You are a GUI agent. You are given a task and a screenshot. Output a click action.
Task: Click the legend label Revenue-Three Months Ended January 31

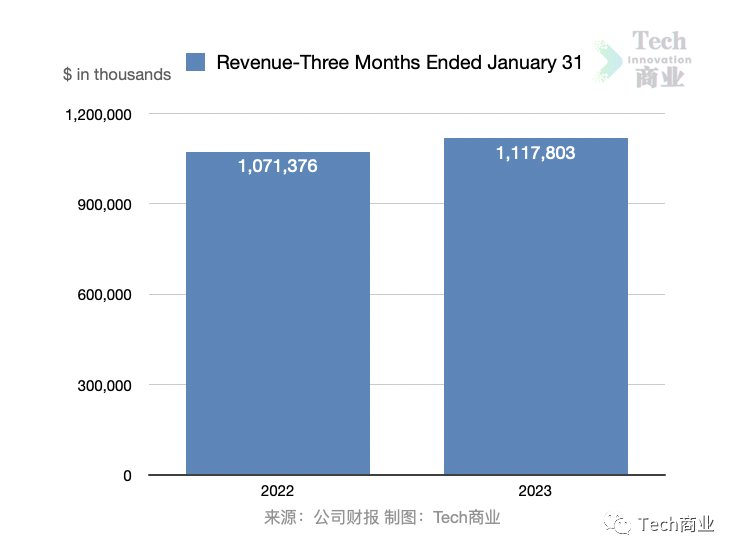point(399,62)
